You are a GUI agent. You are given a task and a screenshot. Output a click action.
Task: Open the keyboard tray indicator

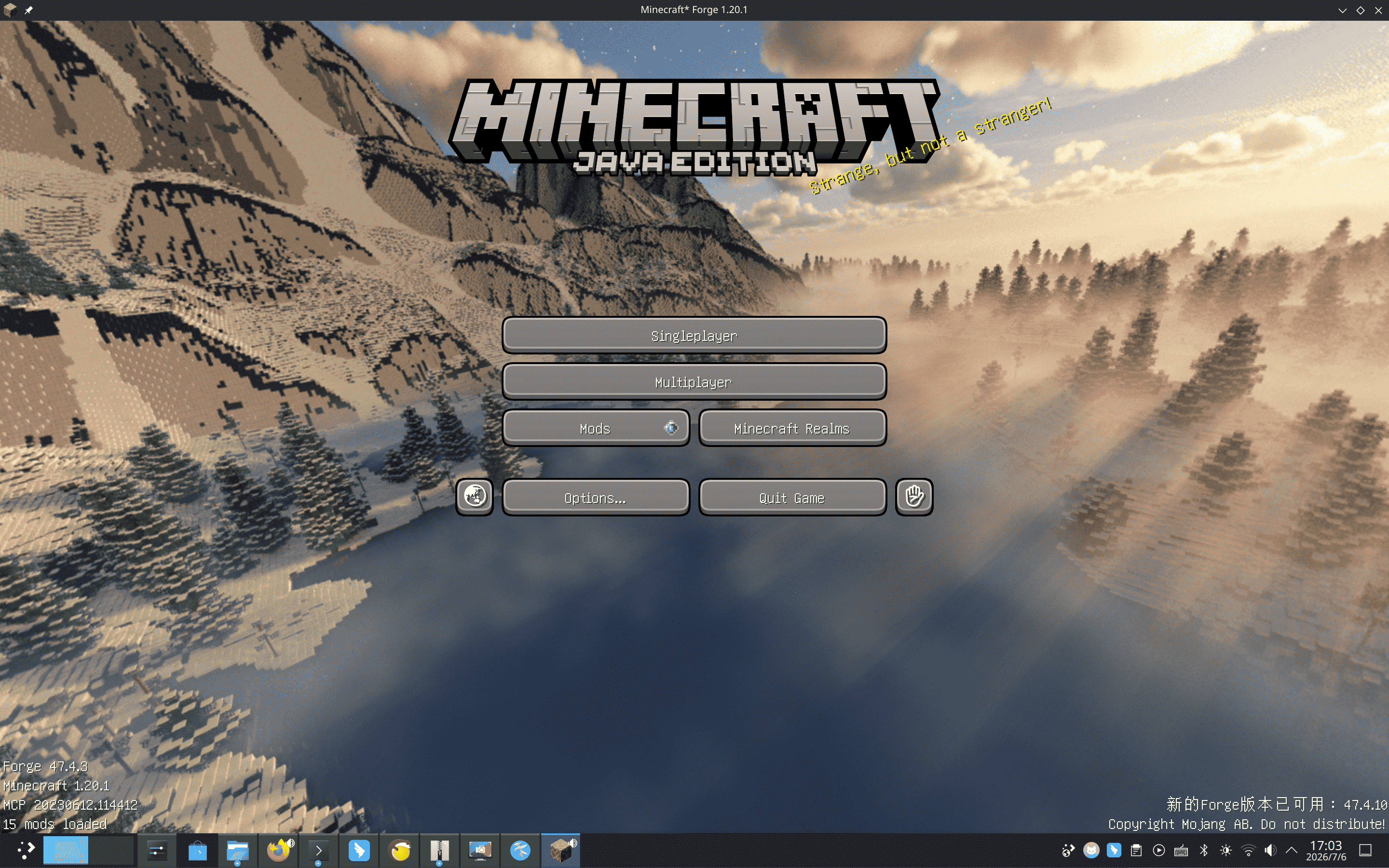tap(1181, 850)
